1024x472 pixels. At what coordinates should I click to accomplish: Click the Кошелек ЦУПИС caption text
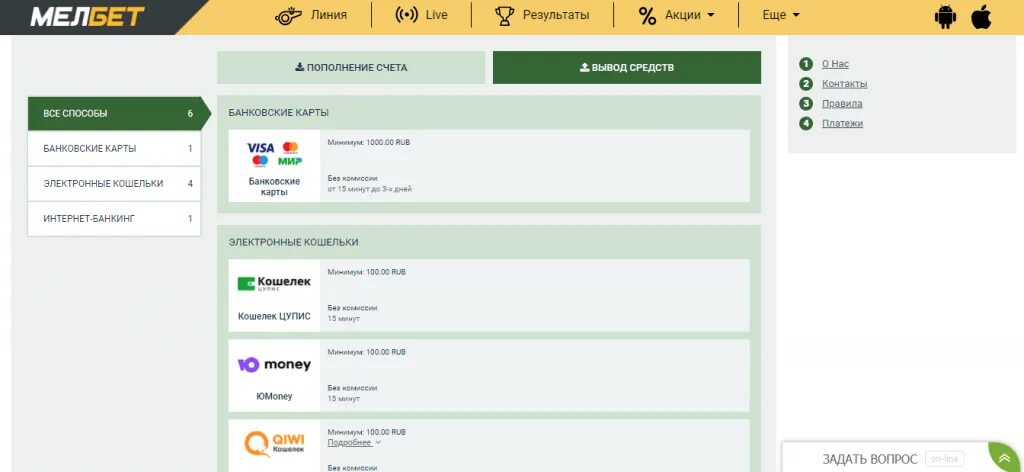coord(274,316)
